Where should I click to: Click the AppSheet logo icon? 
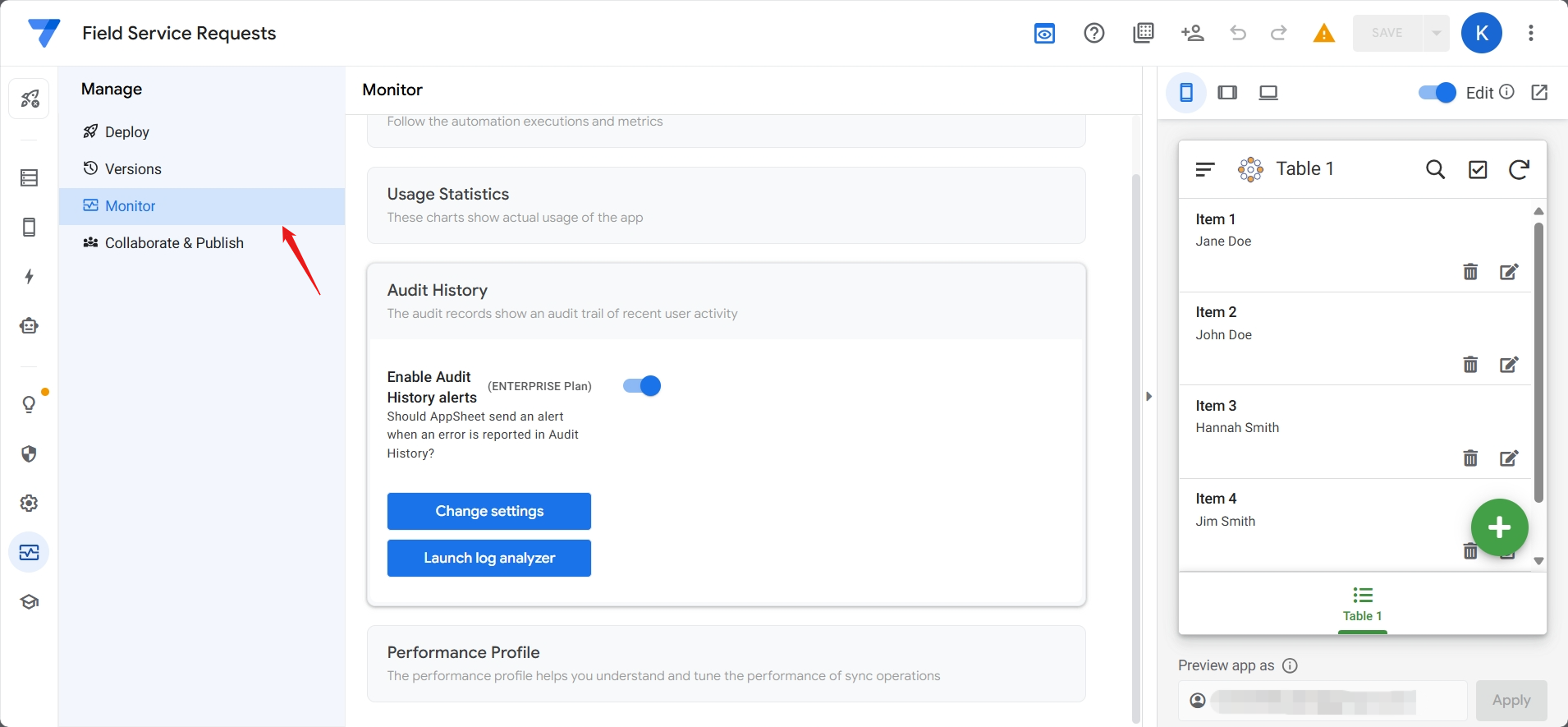click(x=44, y=33)
